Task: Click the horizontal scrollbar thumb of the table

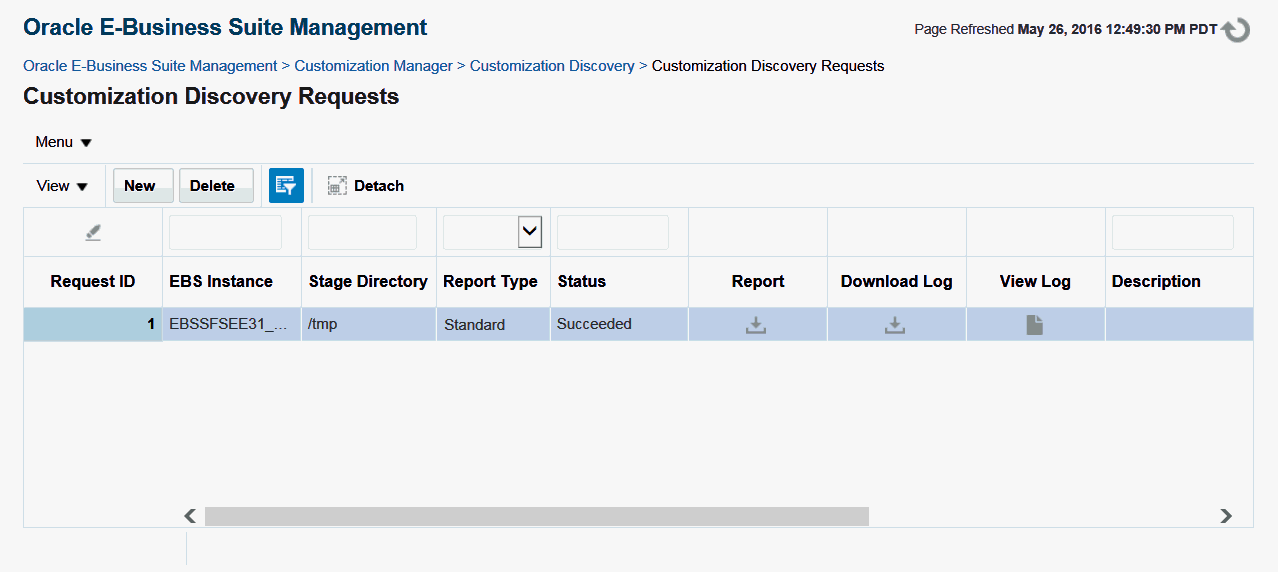Action: (537, 516)
